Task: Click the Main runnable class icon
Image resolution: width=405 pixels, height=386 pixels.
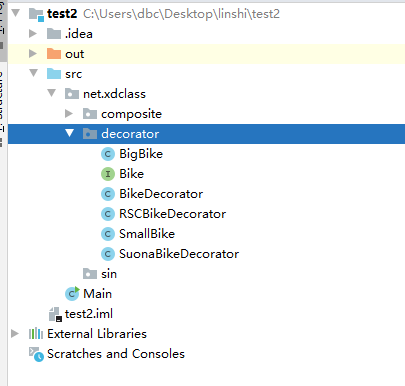Action: click(x=72, y=294)
